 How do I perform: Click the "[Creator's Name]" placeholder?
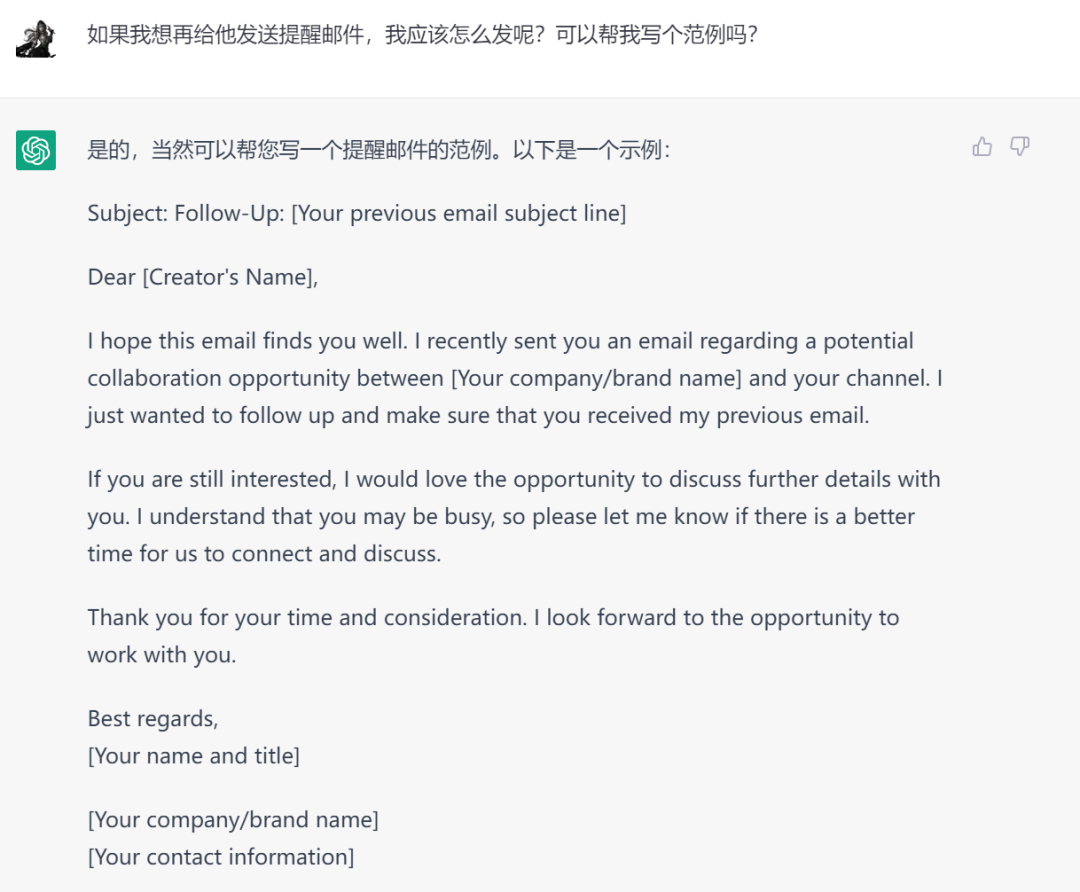point(230,277)
